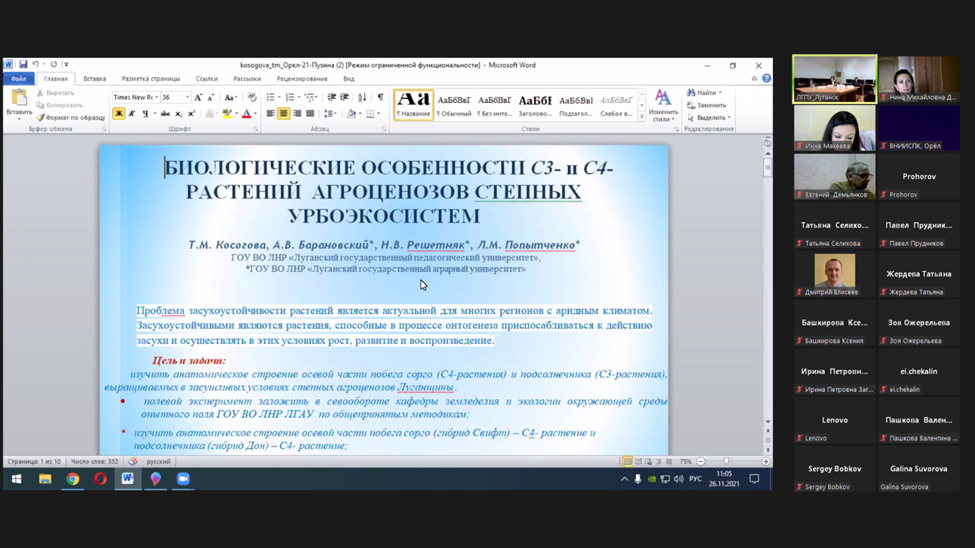This screenshot has width=975, height=548.
Task: Toggle center alignment in paragraph group
Action: point(284,114)
